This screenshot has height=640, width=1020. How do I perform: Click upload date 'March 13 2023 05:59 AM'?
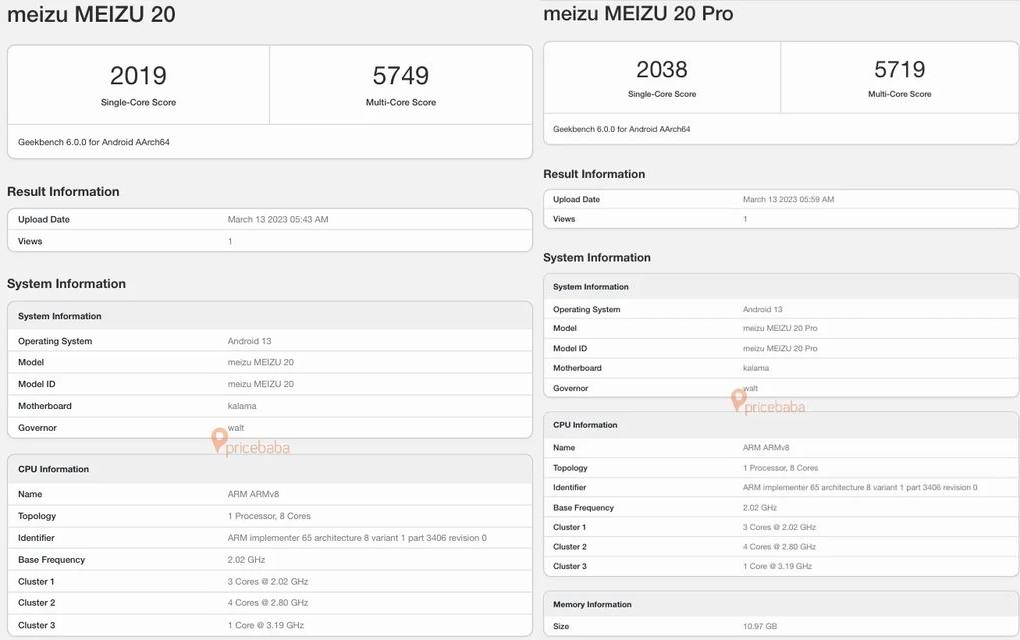click(788, 200)
